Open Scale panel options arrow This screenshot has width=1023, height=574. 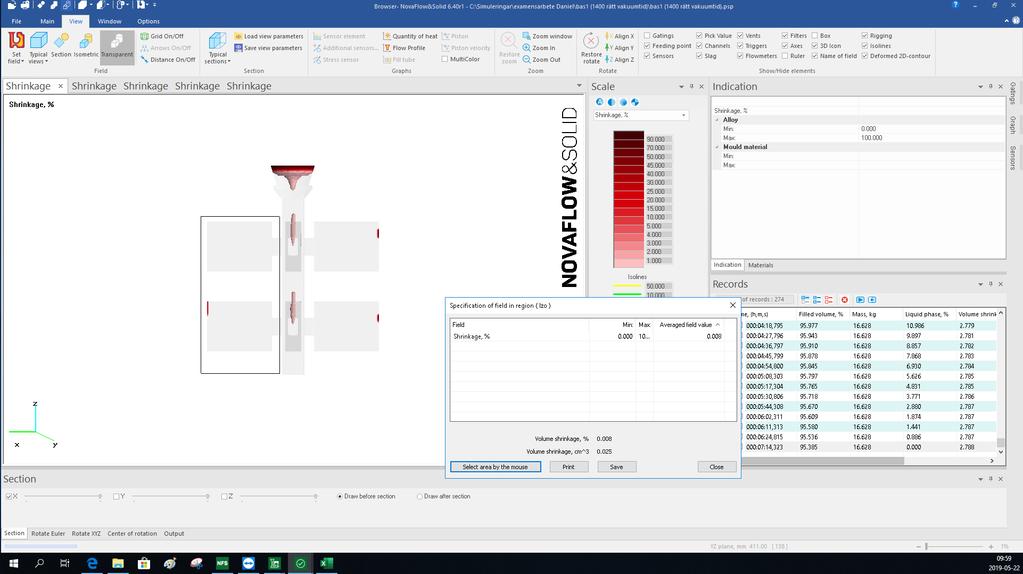(681, 87)
